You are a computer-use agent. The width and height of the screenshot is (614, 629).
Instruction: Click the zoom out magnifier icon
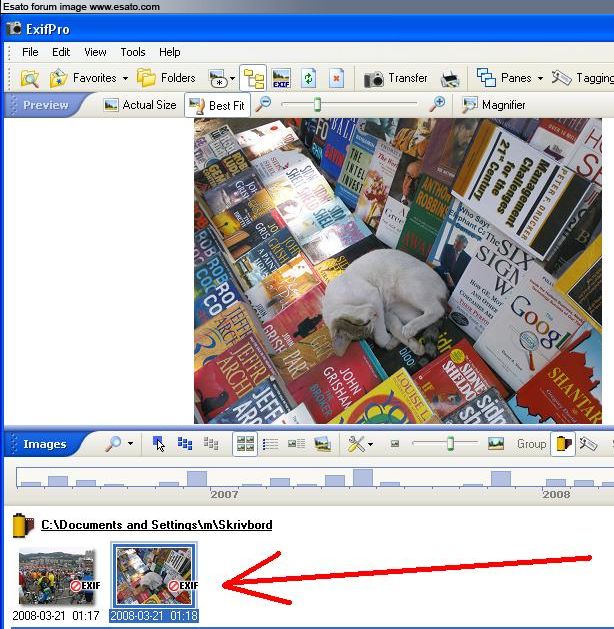(x=263, y=104)
